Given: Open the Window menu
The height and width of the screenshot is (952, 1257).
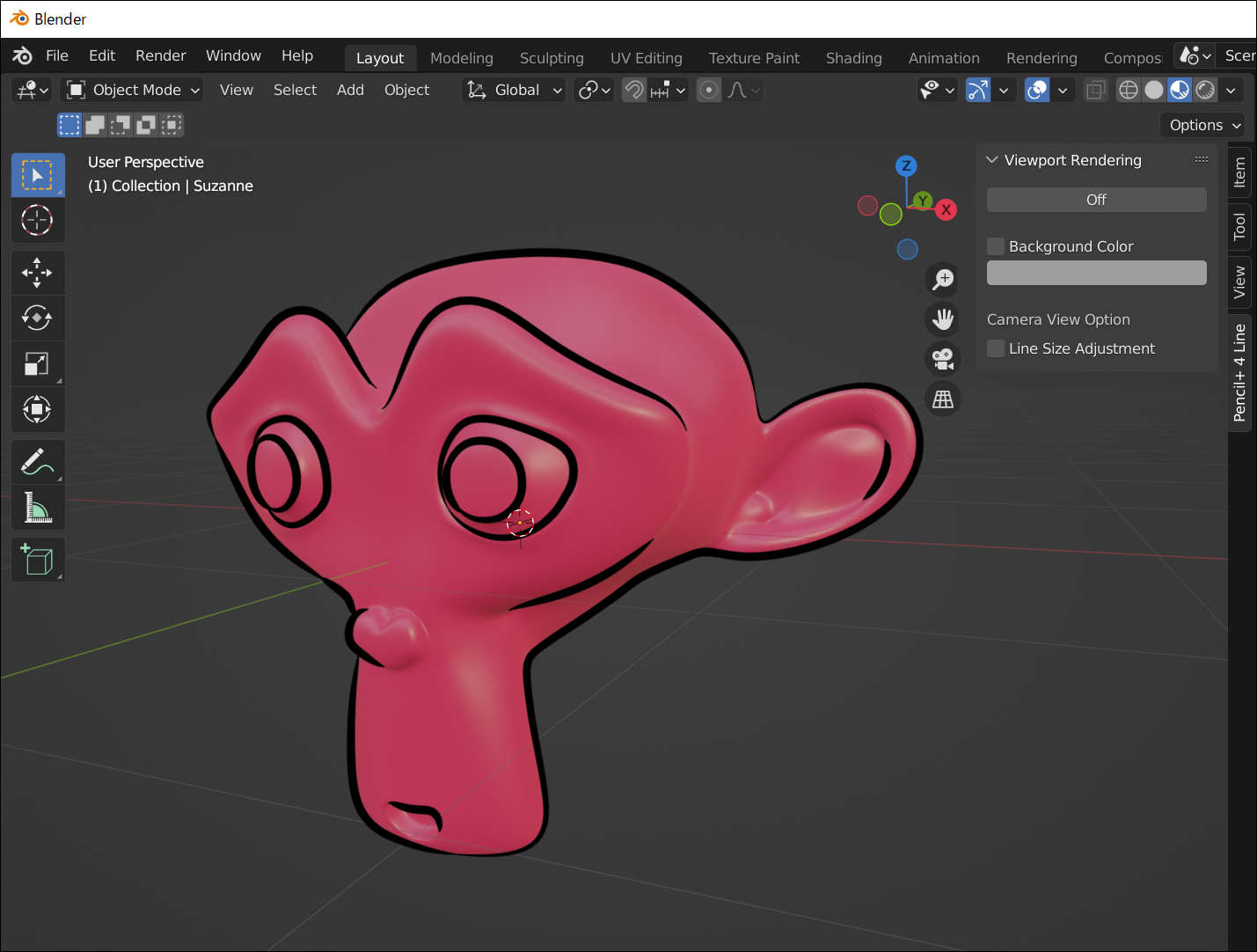Looking at the screenshot, I should click(233, 55).
